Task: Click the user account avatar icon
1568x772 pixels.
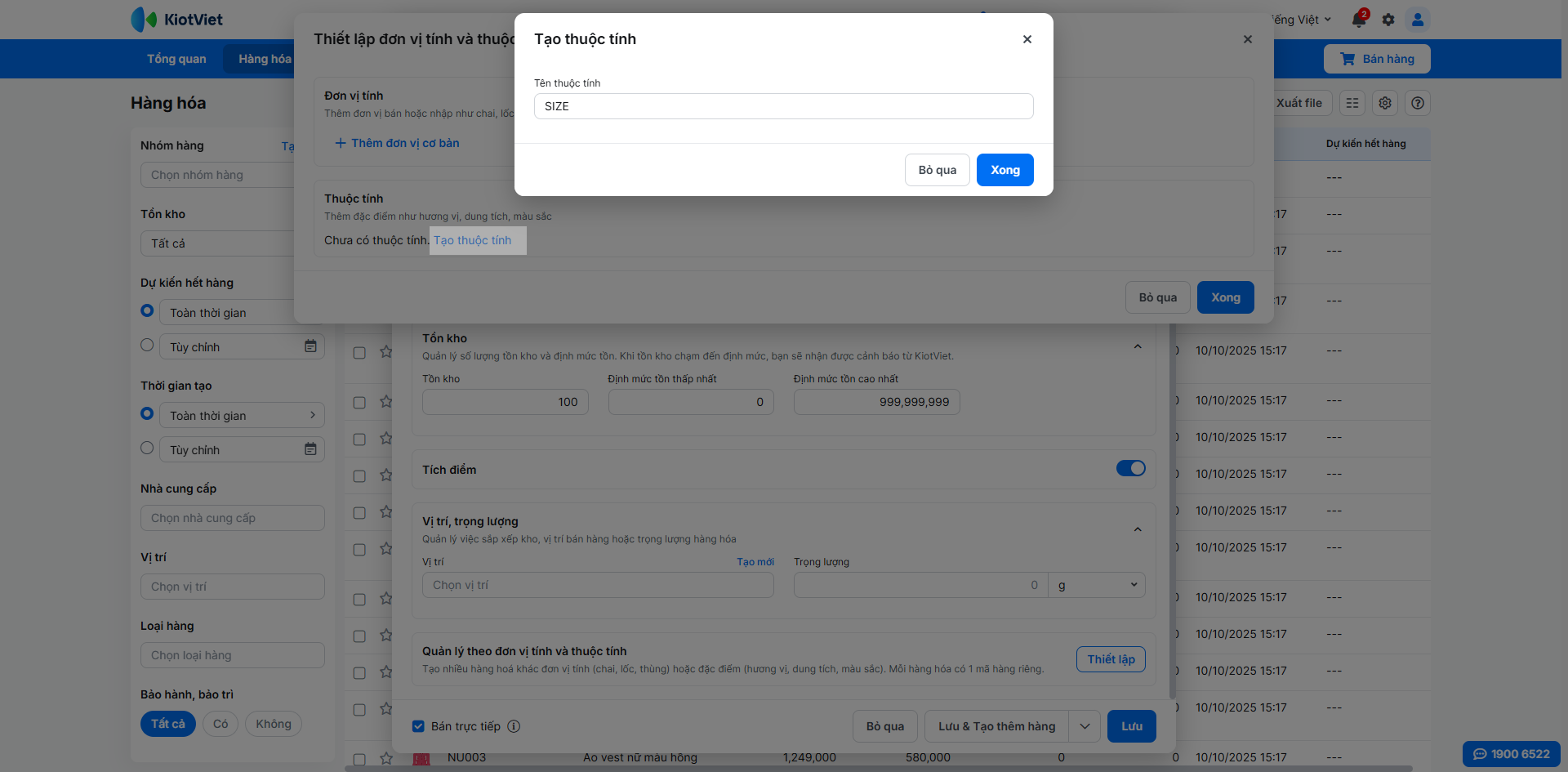Action: 1418,20
